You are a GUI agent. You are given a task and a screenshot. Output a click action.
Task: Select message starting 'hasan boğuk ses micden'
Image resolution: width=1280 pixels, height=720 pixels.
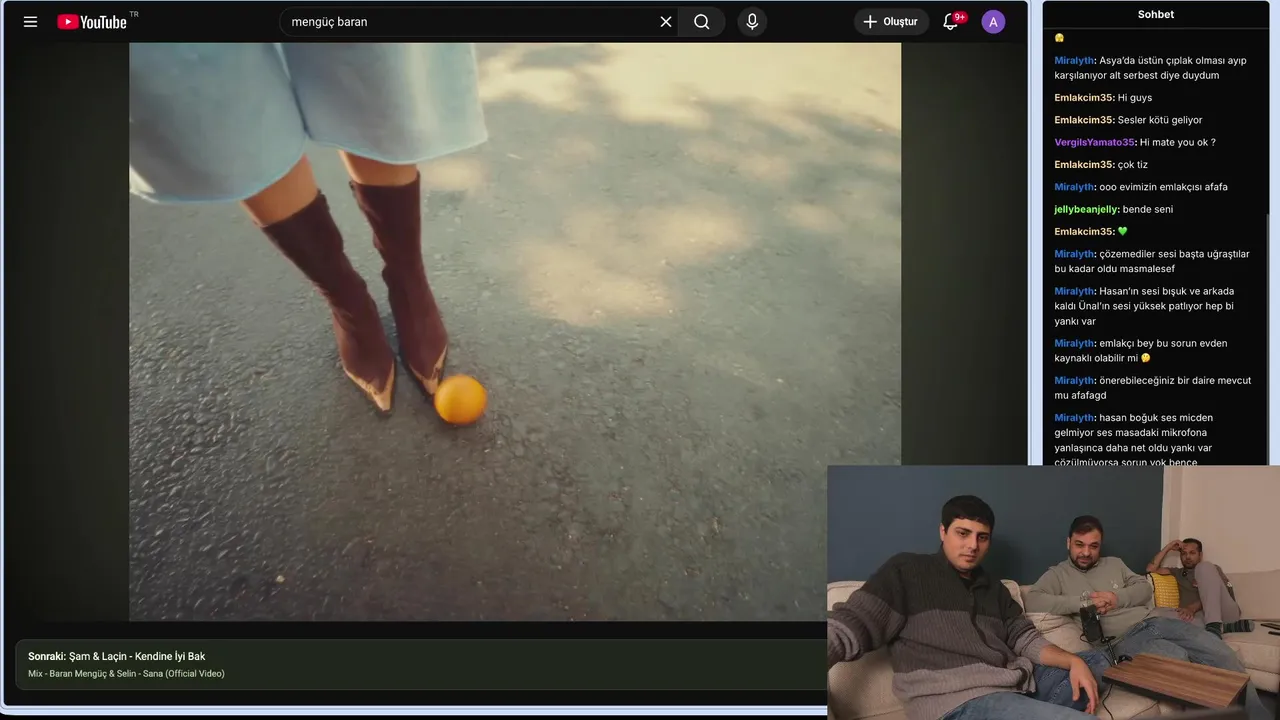pyautogui.click(x=1134, y=440)
